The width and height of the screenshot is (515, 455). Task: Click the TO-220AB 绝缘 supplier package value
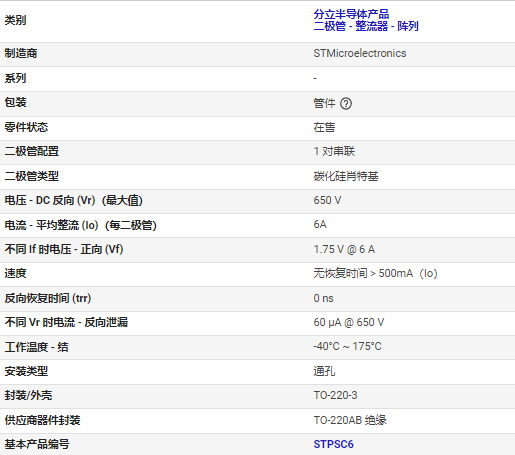[x=350, y=420]
